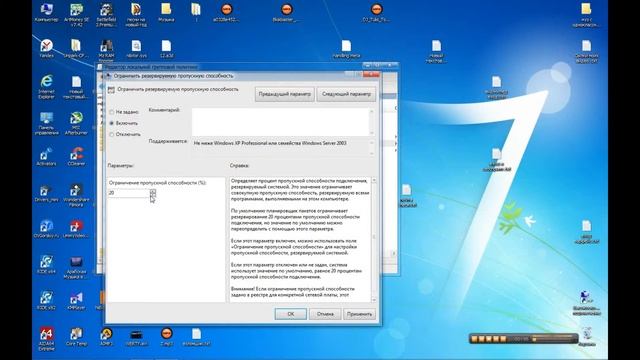640x360 pixels.
Task: Open the Bioblaster media file icon
Action: click(286, 13)
